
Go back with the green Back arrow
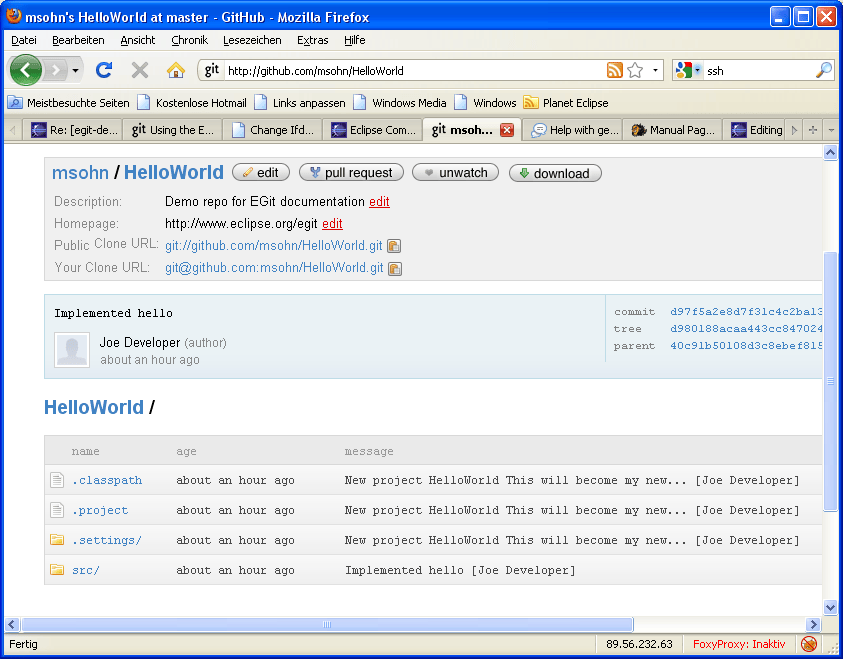point(25,70)
